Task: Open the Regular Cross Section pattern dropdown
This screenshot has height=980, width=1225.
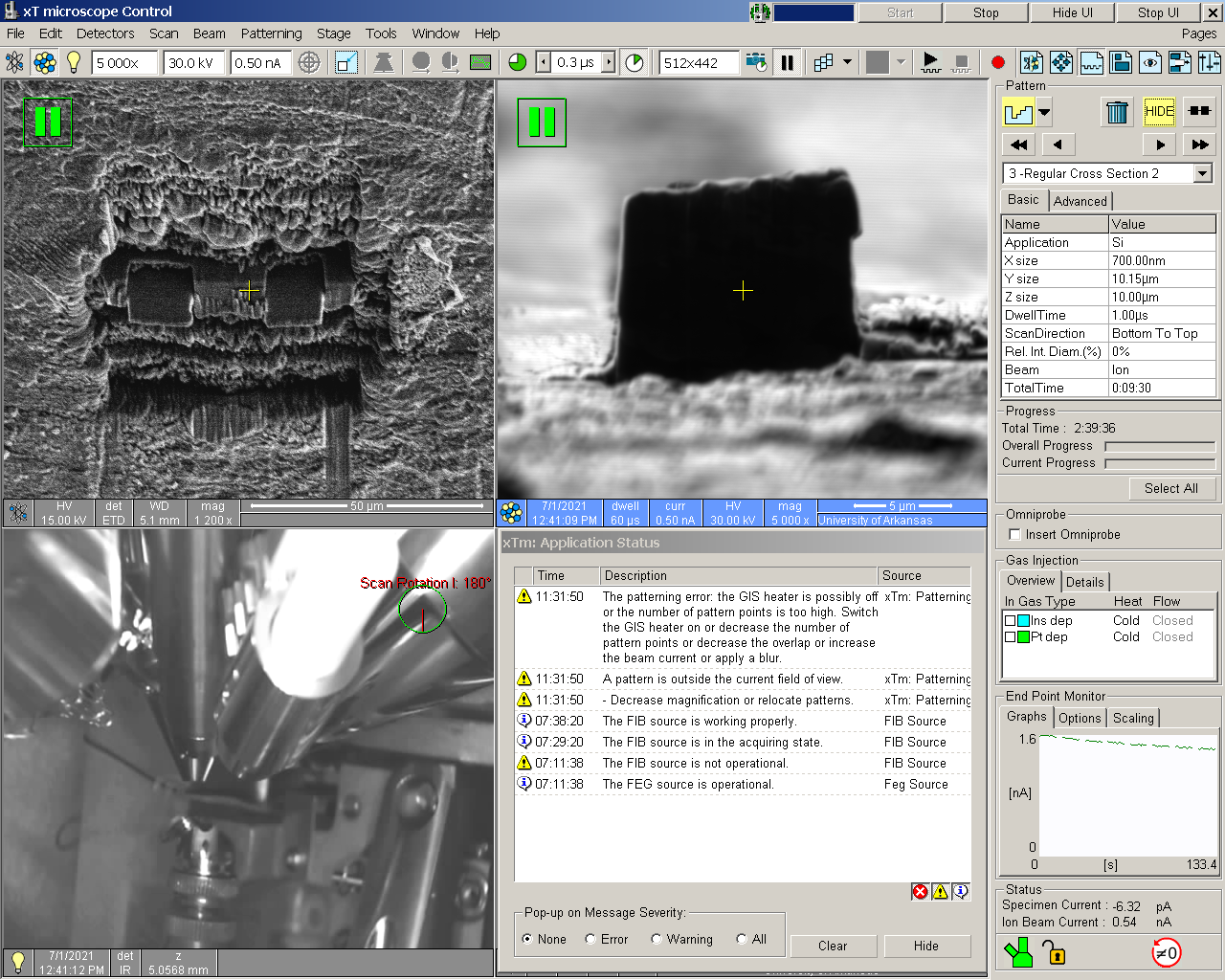Action: [x=1203, y=173]
